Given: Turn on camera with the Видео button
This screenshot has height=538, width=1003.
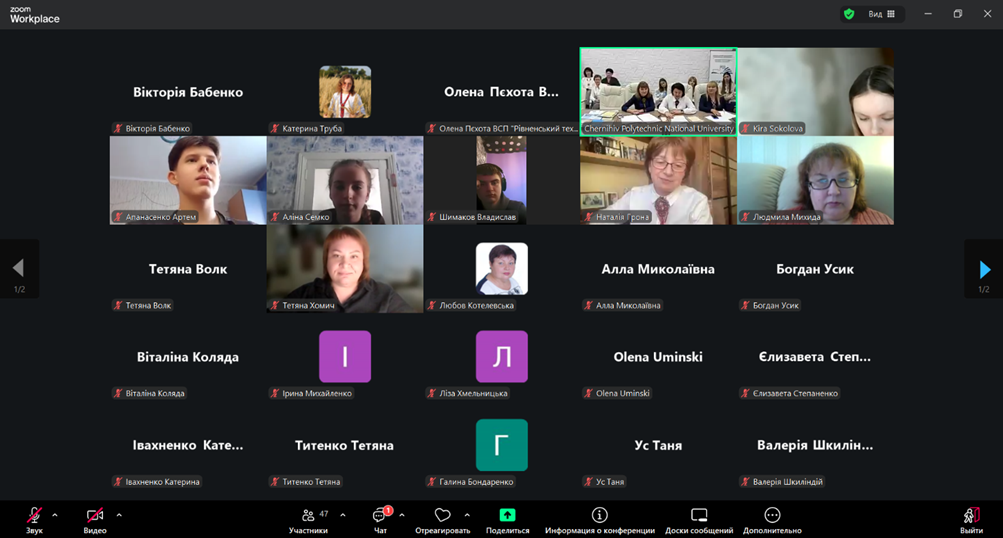Looking at the screenshot, I should tap(95, 516).
